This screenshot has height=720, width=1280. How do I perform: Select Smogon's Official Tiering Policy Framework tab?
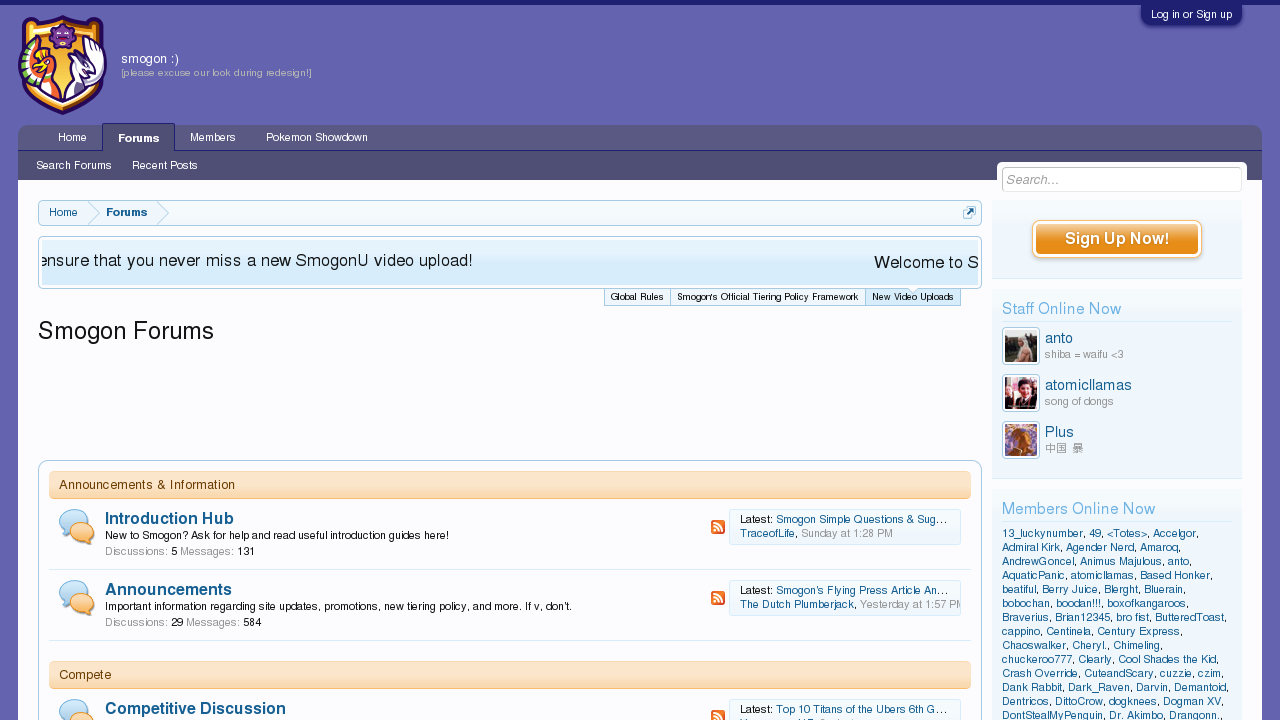(768, 297)
